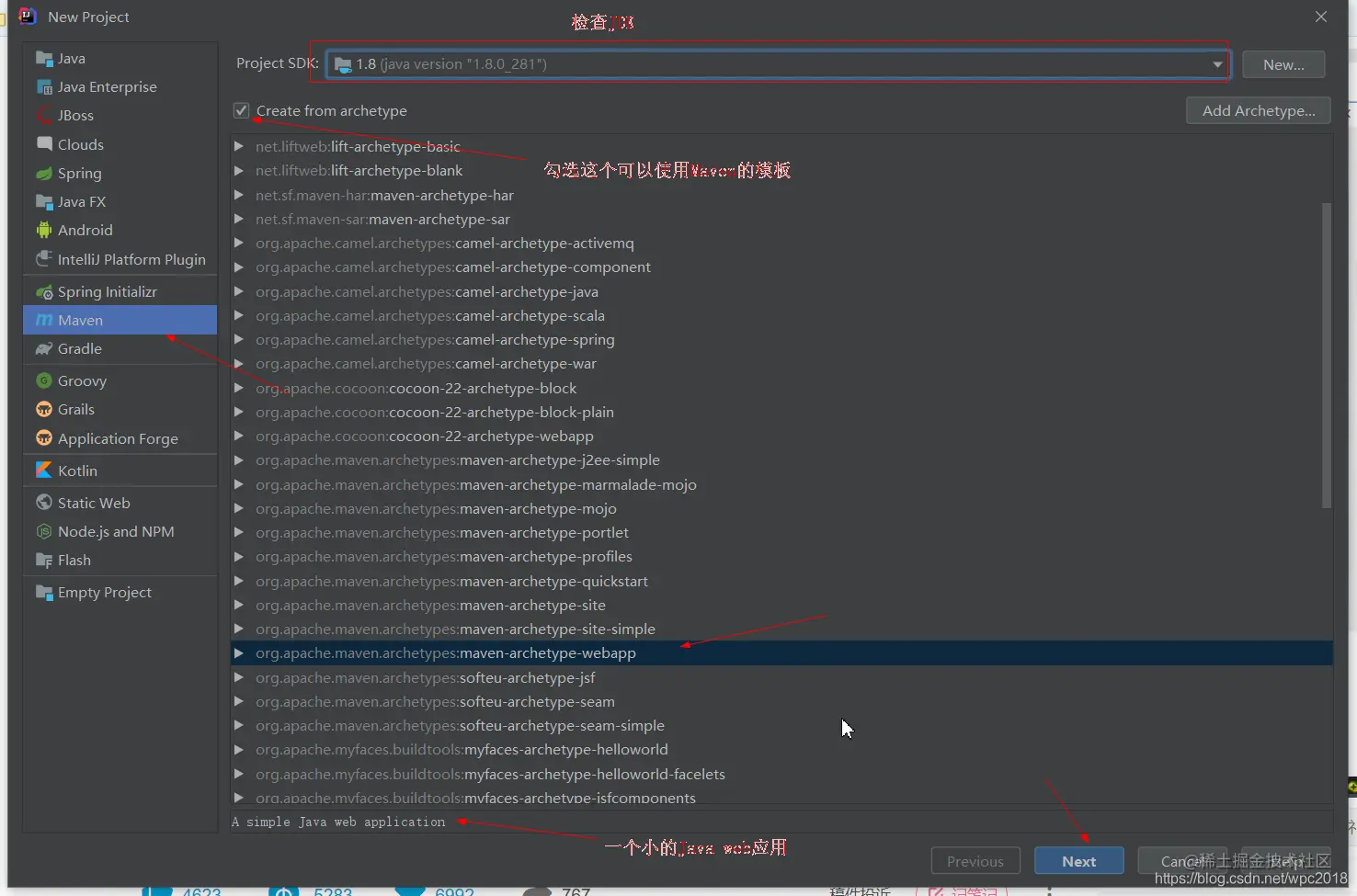
Task: Select the Maven icon
Action: tap(44, 321)
